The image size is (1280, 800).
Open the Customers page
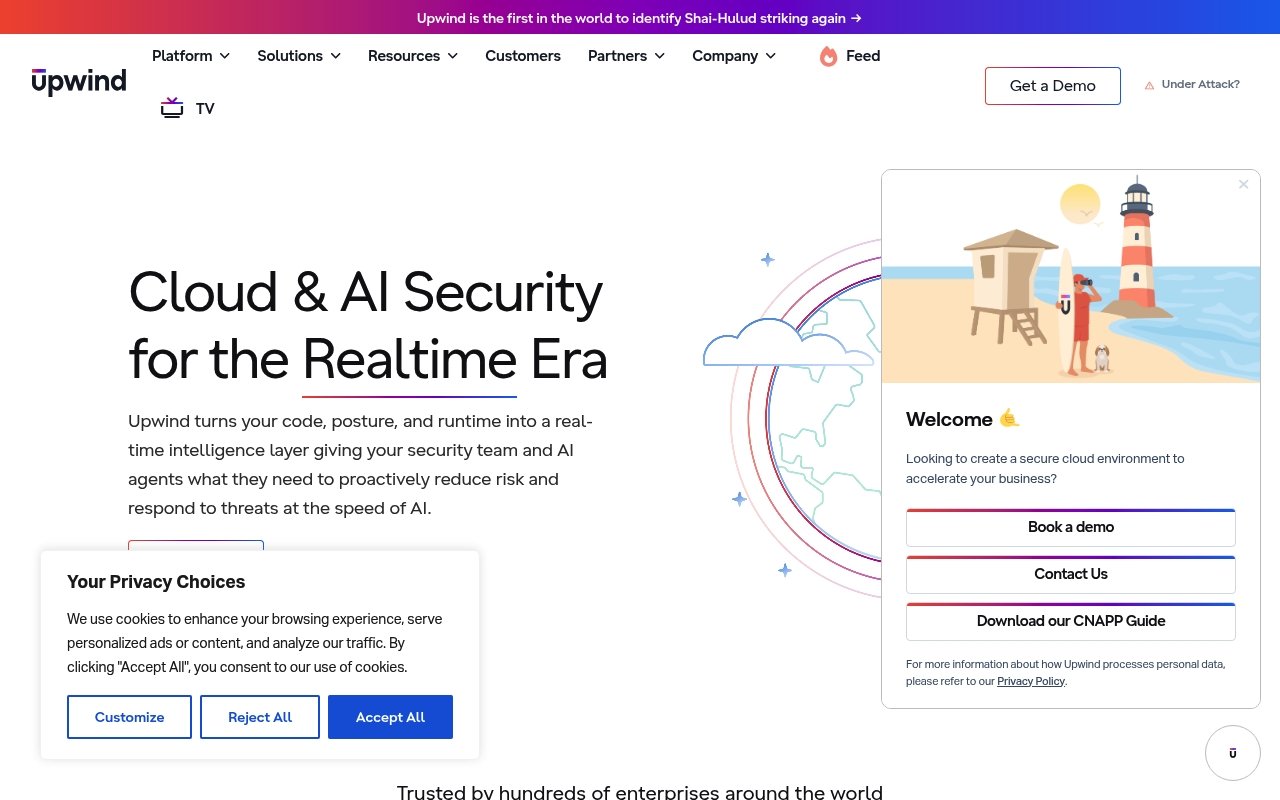pos(523,56)
